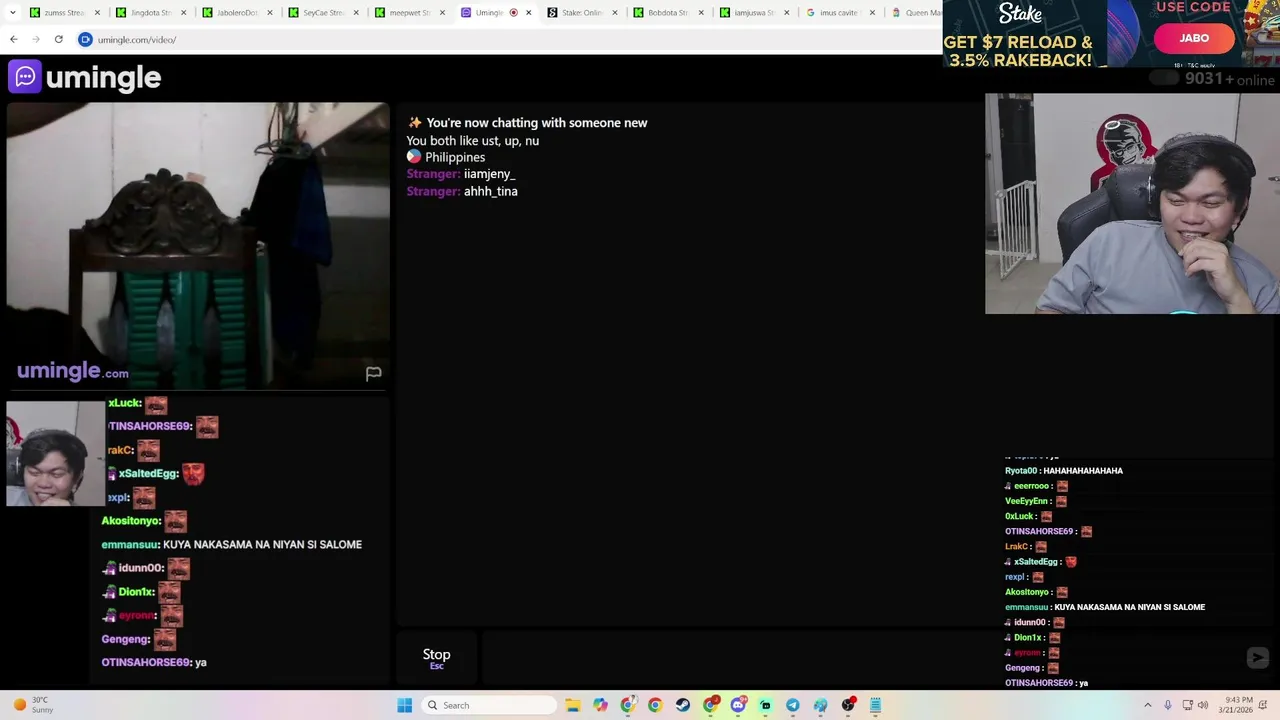This screenshot has height=720, width=1280.
Task: Click the weather widget showing 30°C Sunny
Action: [x=32, y=705]
